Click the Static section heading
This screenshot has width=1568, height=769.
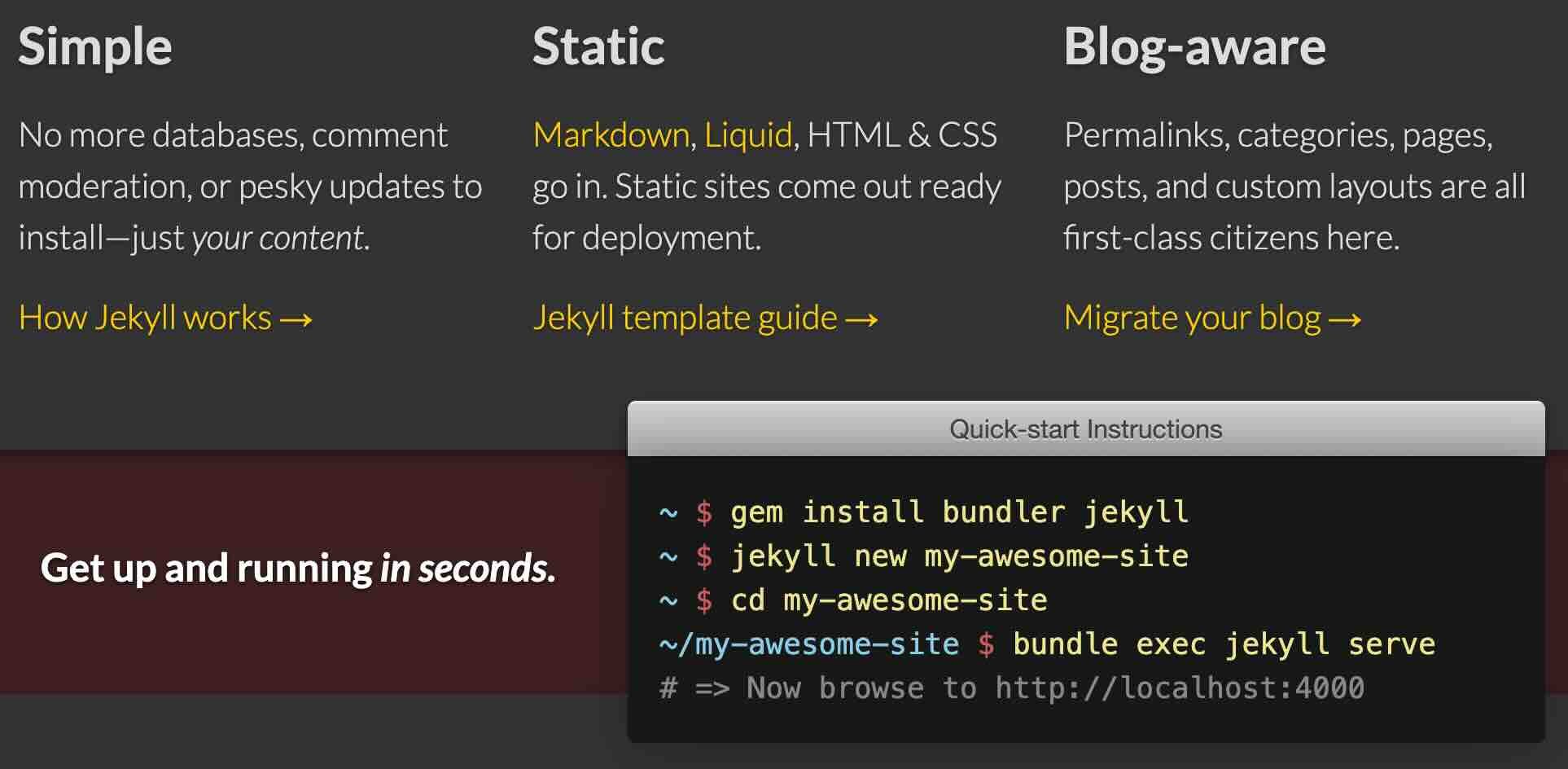(599, 46)
